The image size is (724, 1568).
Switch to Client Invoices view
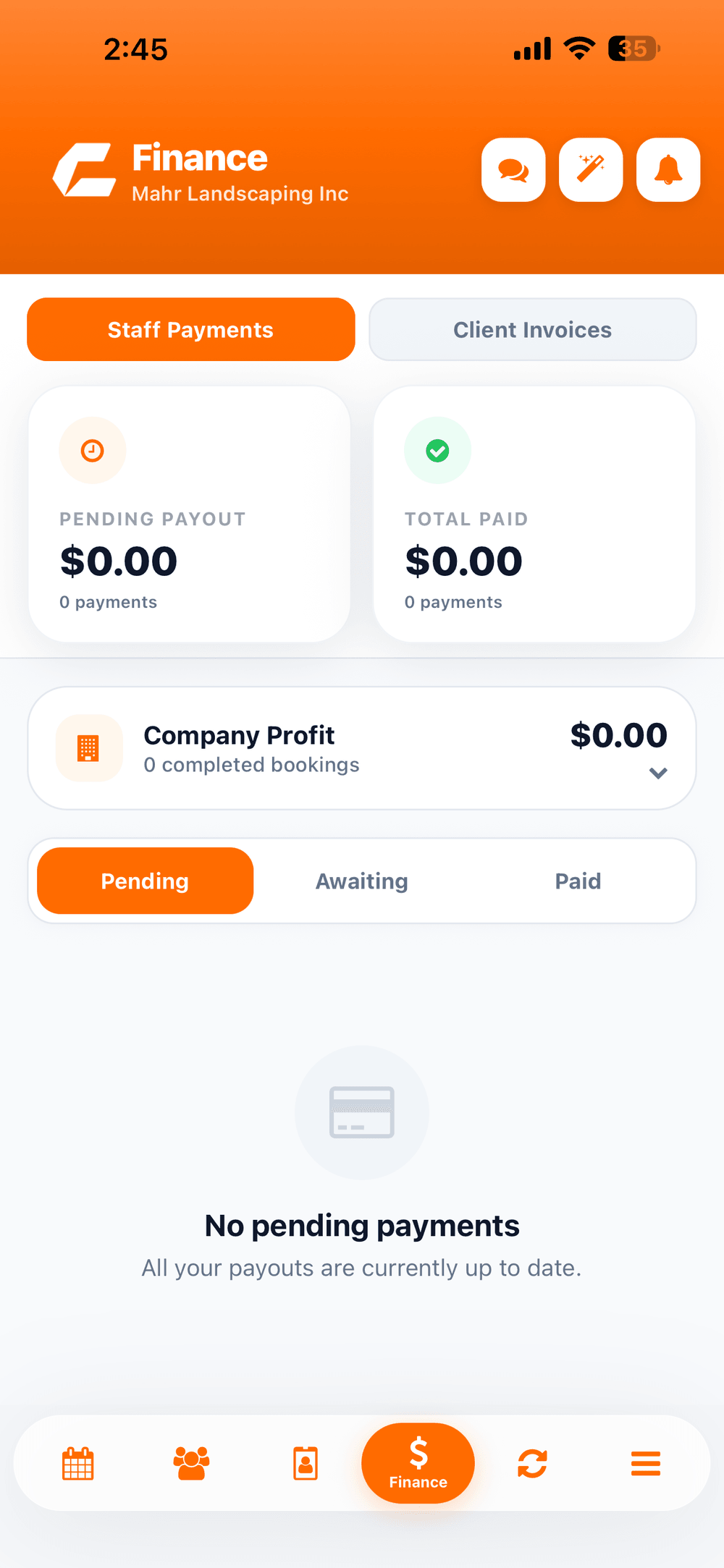pyautogui.click(x=533, y=329)
